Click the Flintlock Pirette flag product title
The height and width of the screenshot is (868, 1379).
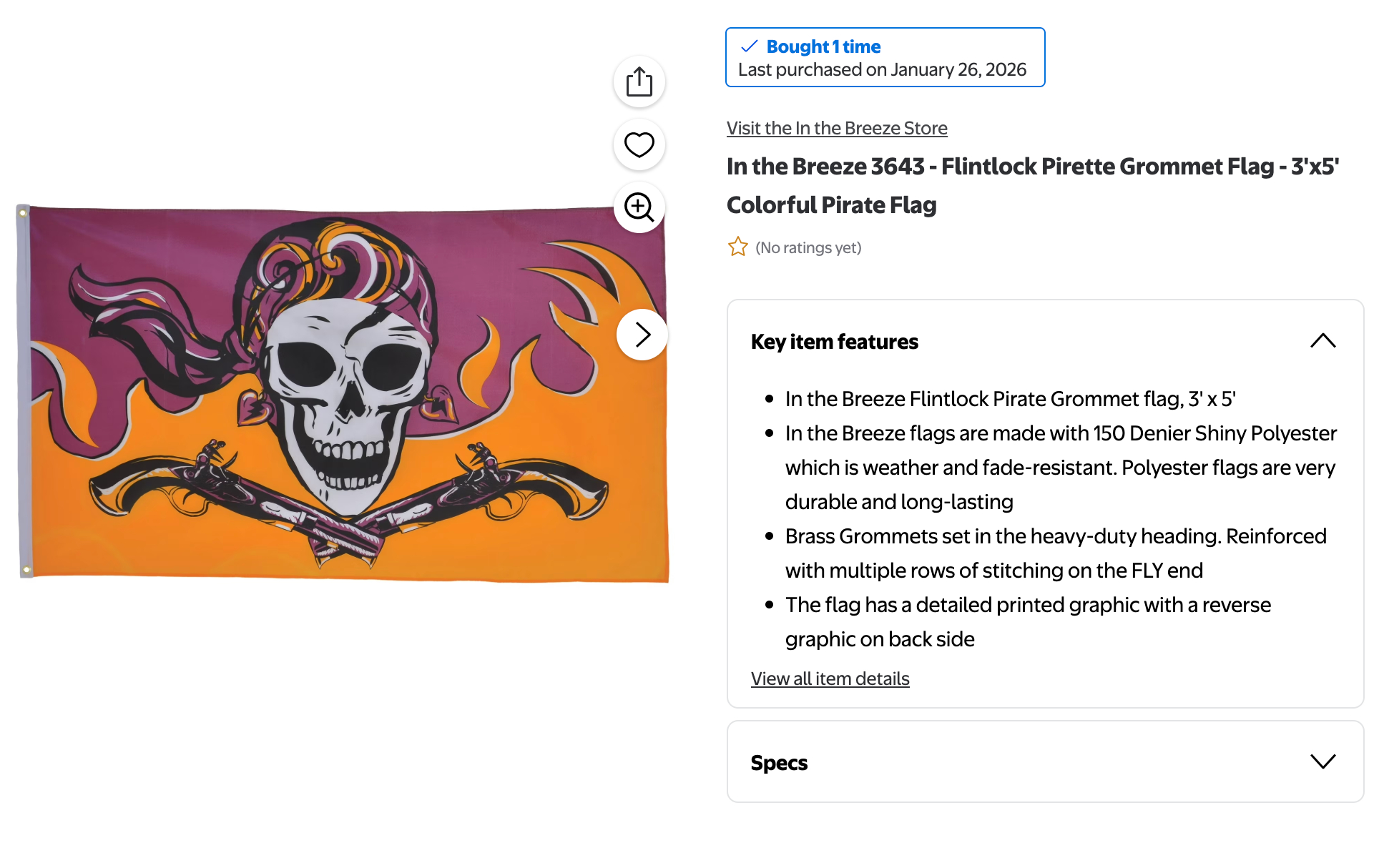[x=1032, y=185]
